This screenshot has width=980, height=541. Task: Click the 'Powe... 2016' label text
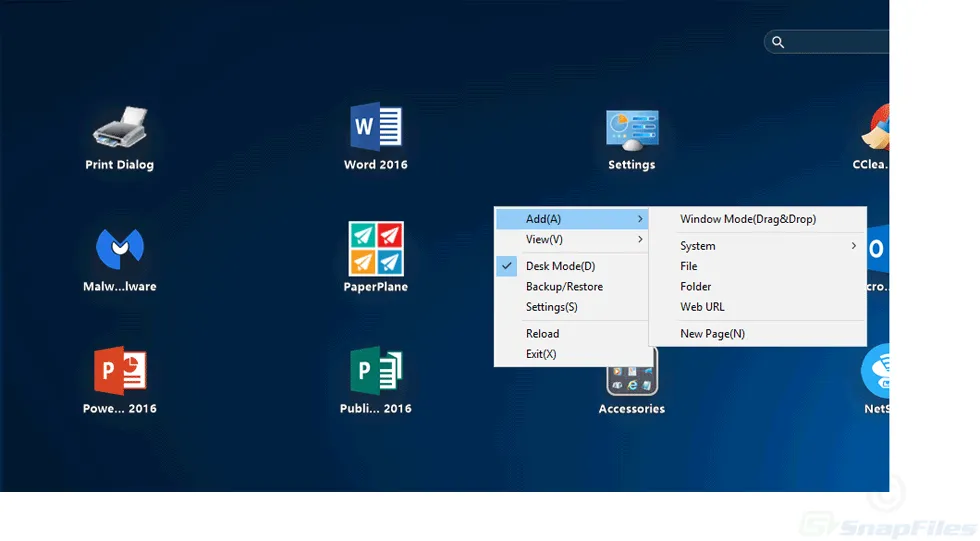(119, 409)
